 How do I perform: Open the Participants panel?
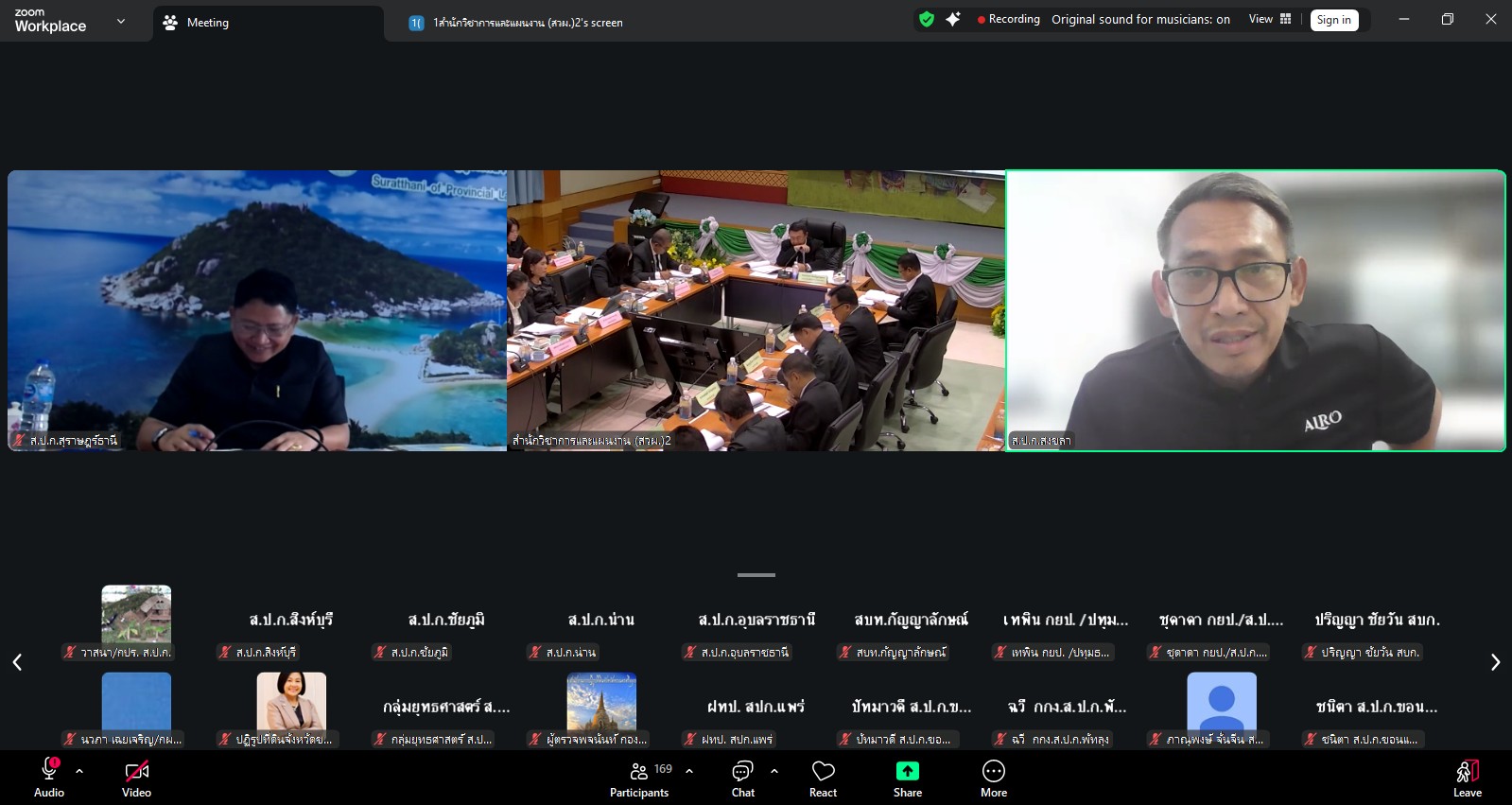(x=640, y=779)
